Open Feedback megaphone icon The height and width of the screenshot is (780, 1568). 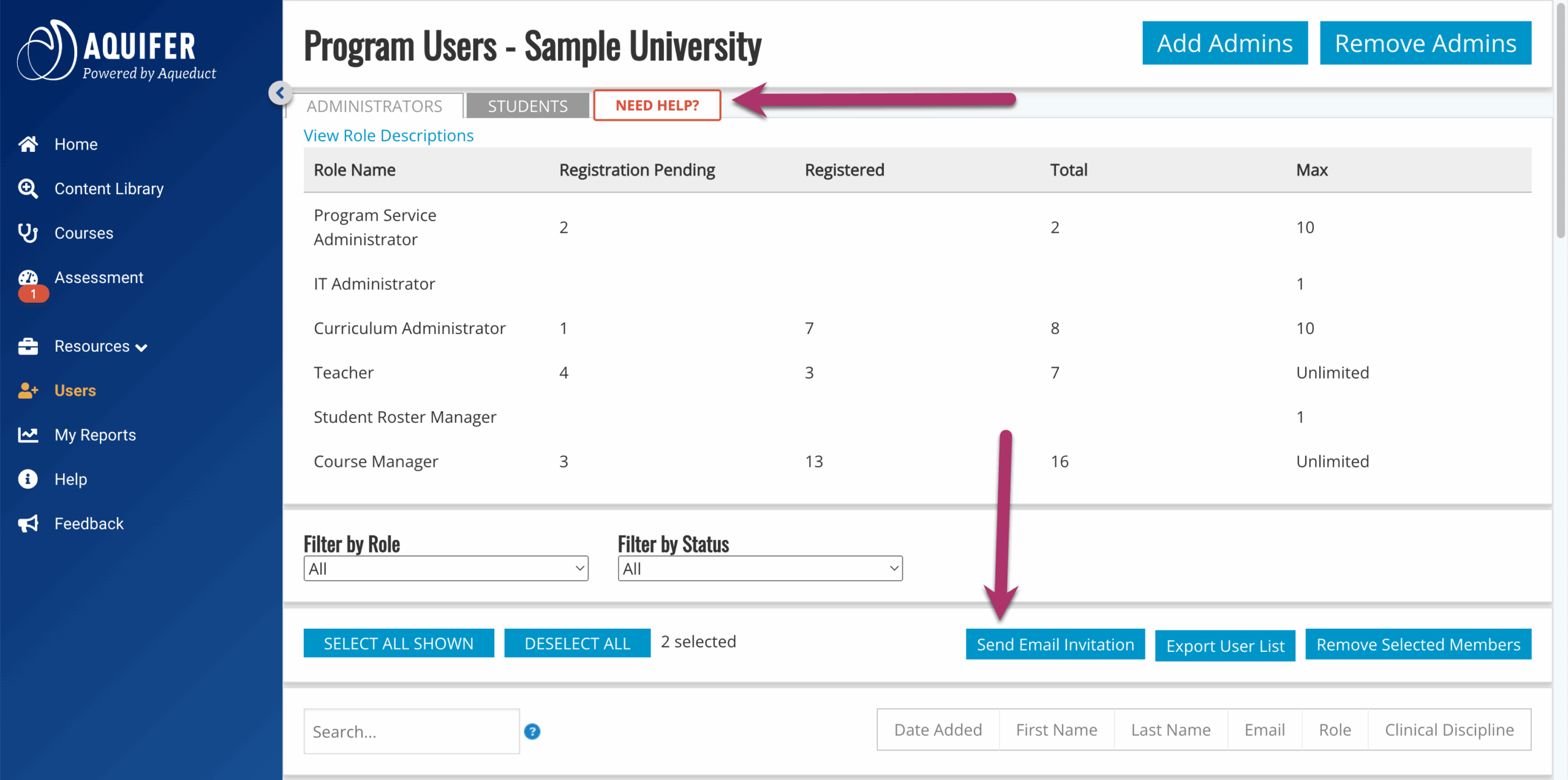coord(28,524)
